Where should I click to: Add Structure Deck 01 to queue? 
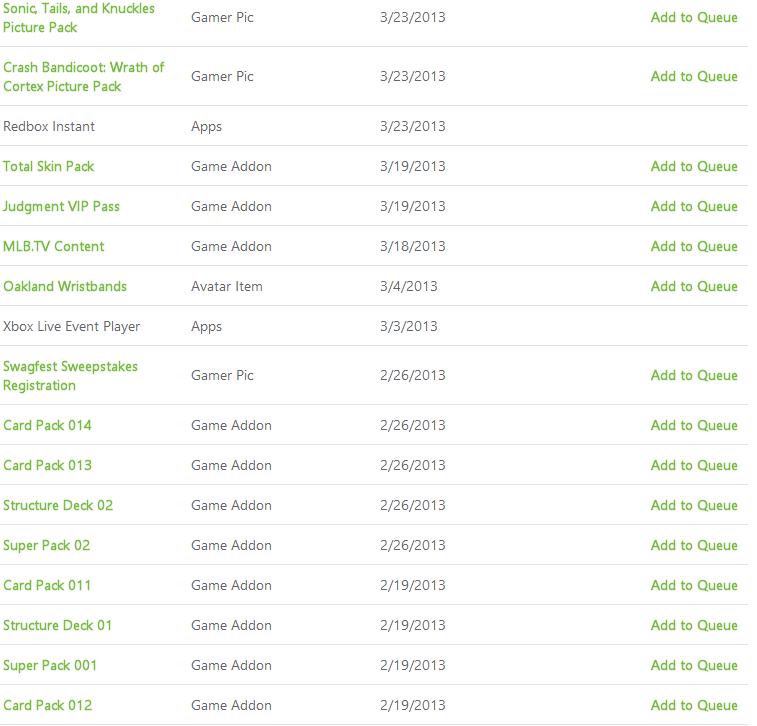694,626
